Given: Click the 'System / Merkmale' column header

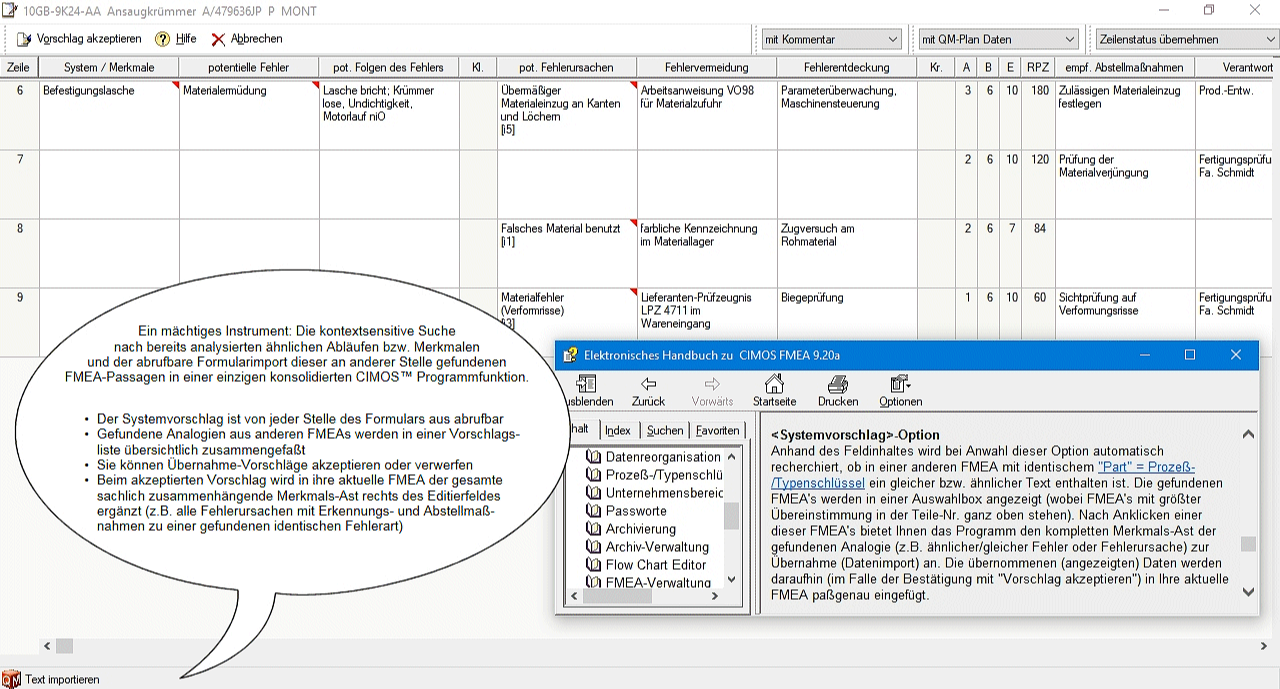Looking at the screenshot, I should [109, 67].
